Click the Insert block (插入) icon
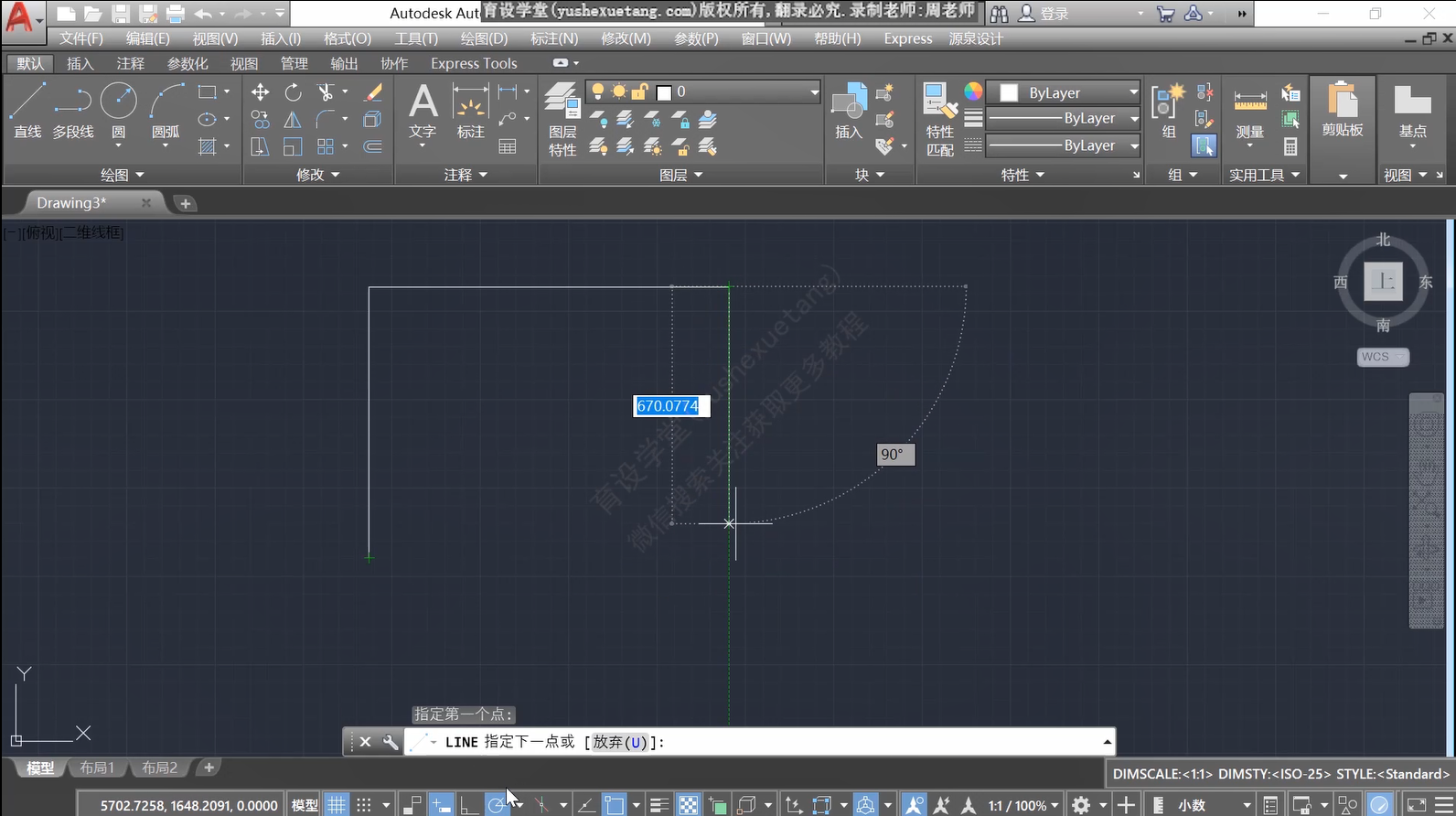Screen dimensions: 1456x816 [849, 111]
